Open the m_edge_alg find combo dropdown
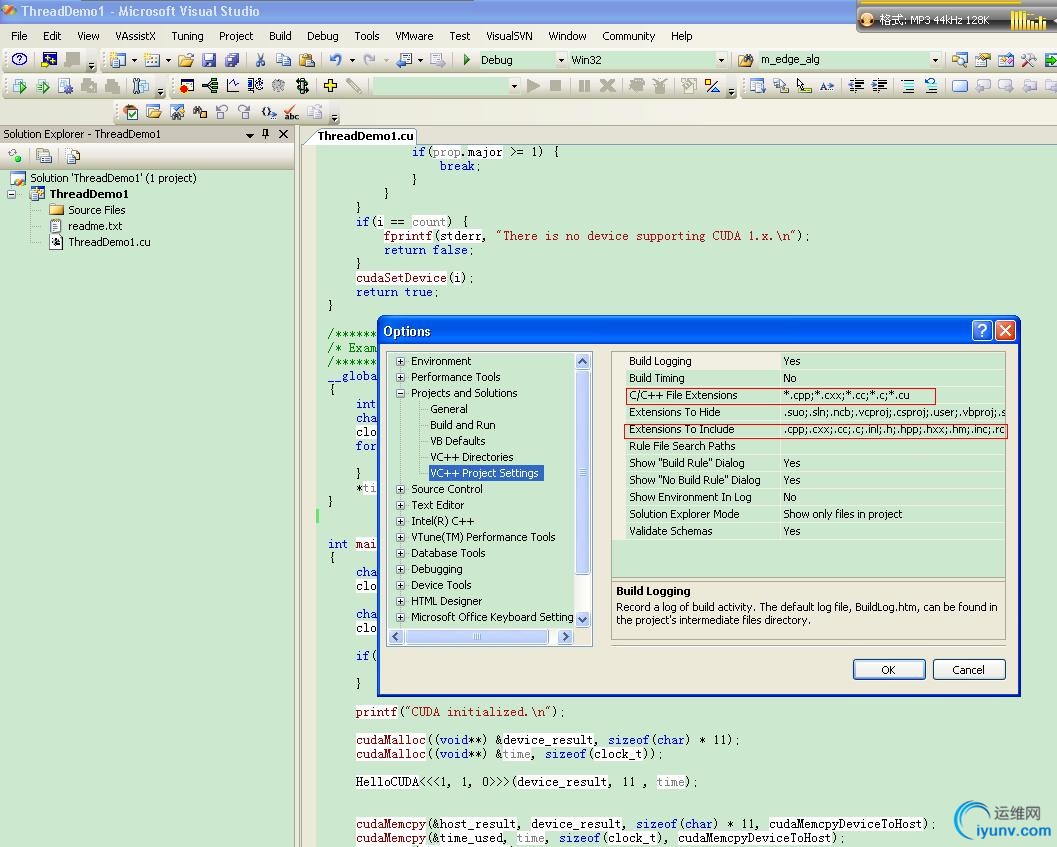1057x847 pixels. 935,60
